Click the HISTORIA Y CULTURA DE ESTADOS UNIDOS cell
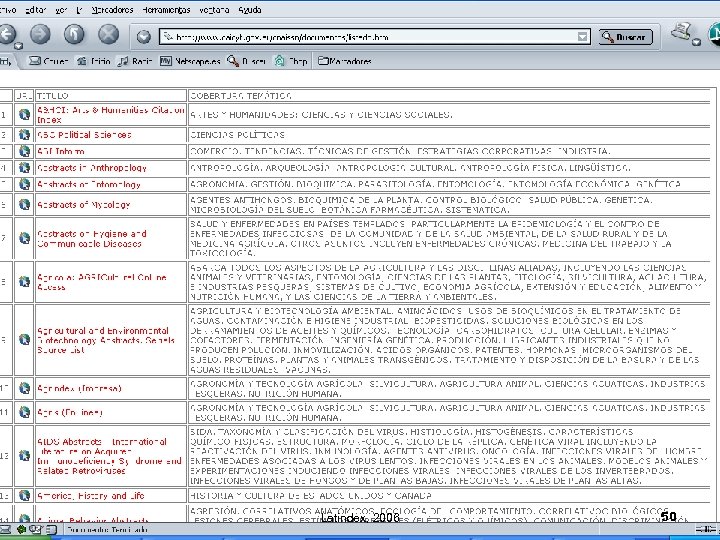Screen dimensions: 720x540 tap(310, 495)
